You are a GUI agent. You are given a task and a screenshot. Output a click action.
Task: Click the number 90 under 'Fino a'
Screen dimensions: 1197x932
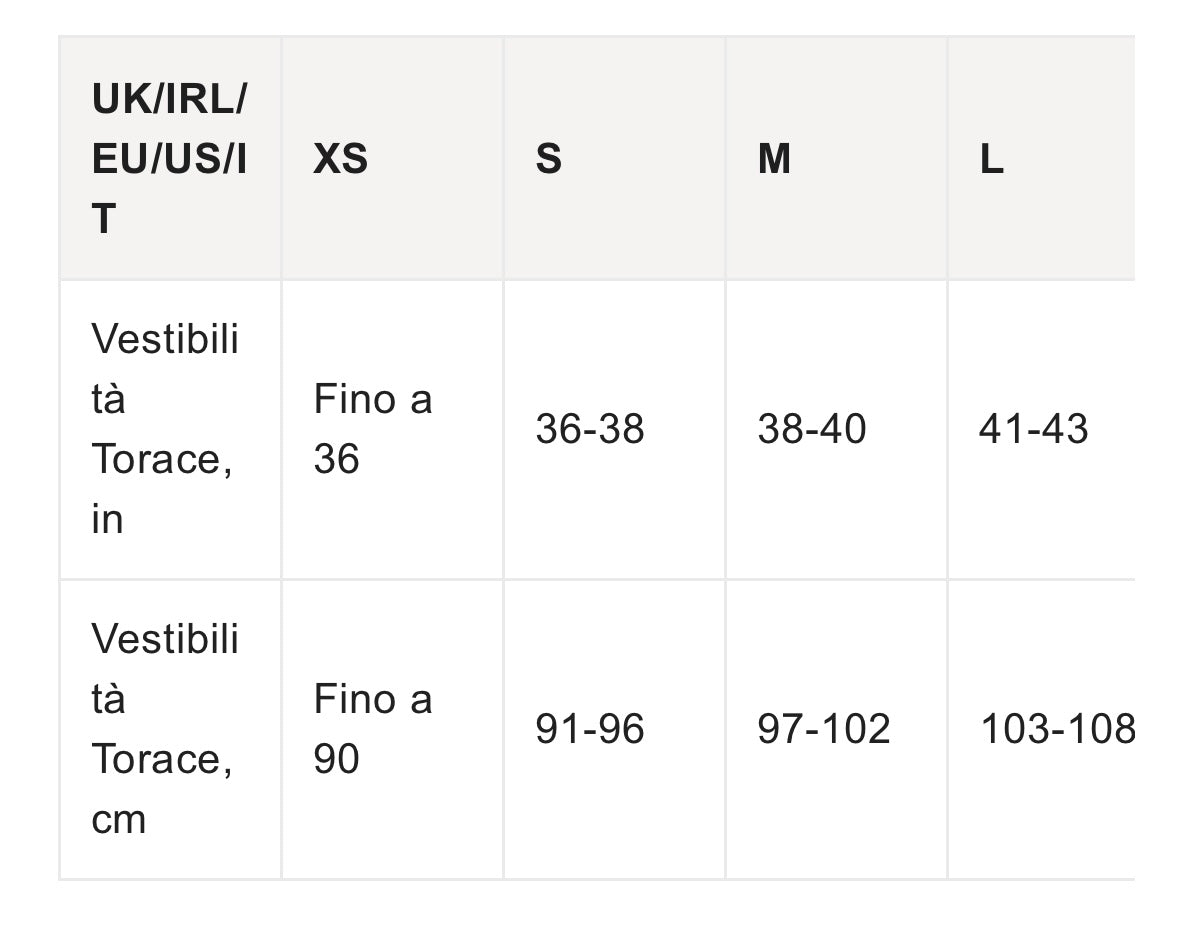click(x=336, y=759)
